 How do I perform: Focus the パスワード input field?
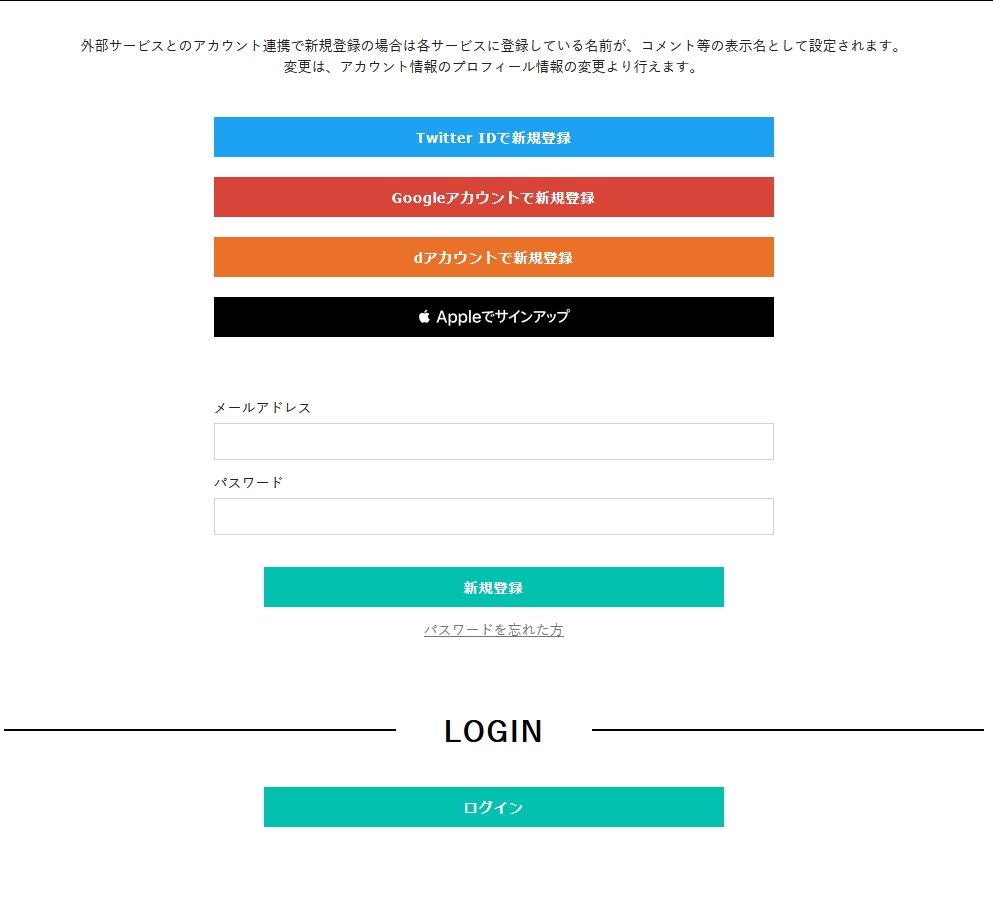(493, 516)
